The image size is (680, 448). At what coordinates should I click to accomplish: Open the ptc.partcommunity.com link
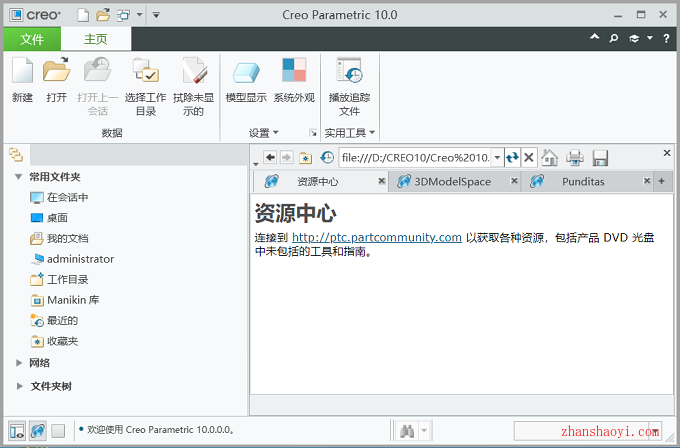pyautogui.click(x=376, y=238)
